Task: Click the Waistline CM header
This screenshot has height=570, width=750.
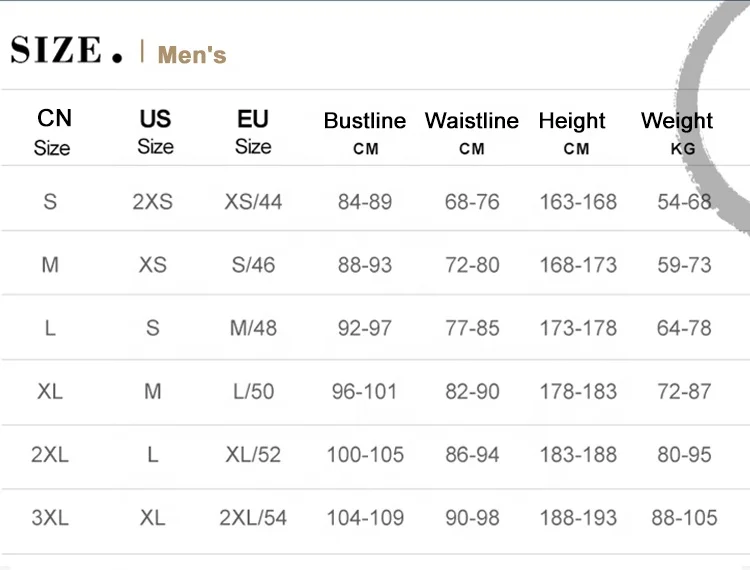Action: coord(471,133)
